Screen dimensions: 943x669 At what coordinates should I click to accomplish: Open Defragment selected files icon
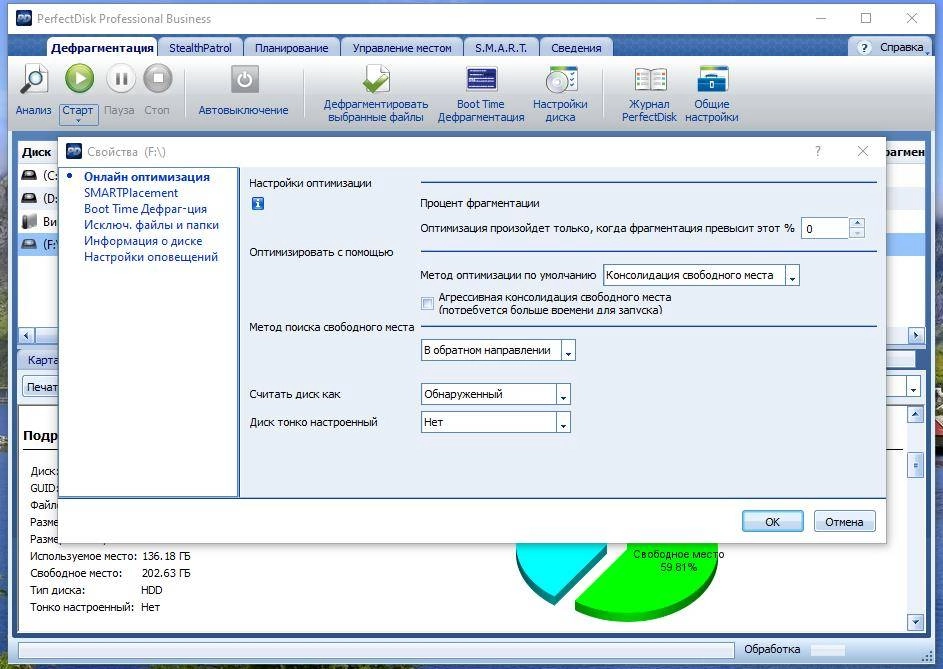(376, 79)
